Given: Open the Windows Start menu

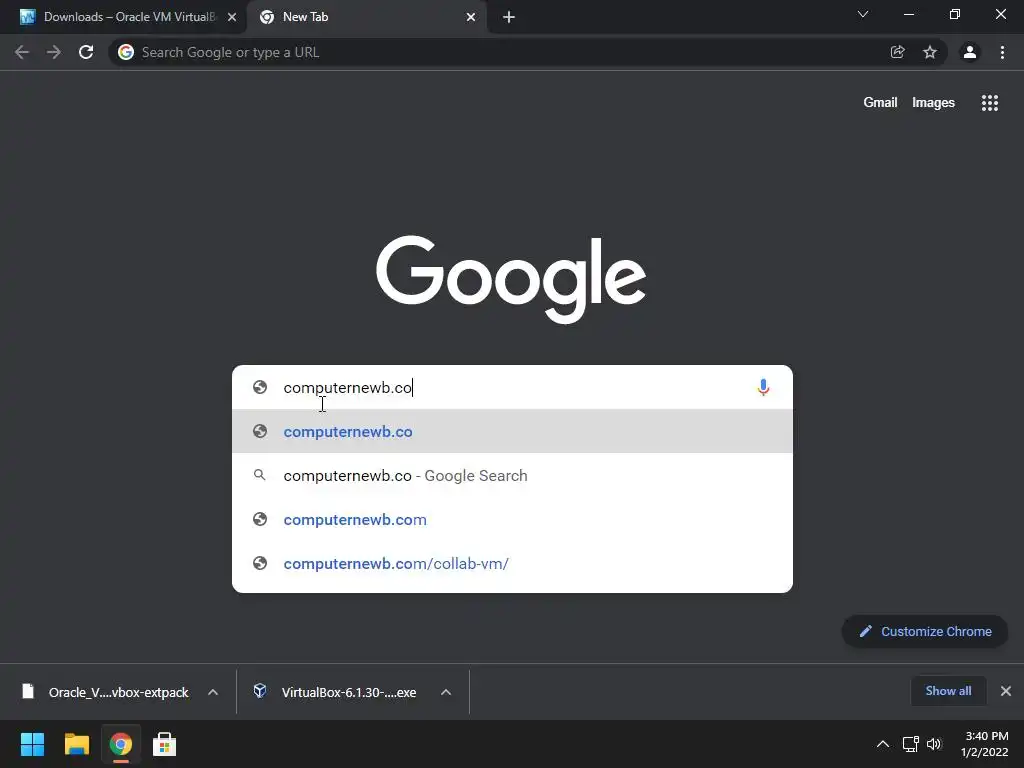Looking at the screenshot, I should 33,744.
